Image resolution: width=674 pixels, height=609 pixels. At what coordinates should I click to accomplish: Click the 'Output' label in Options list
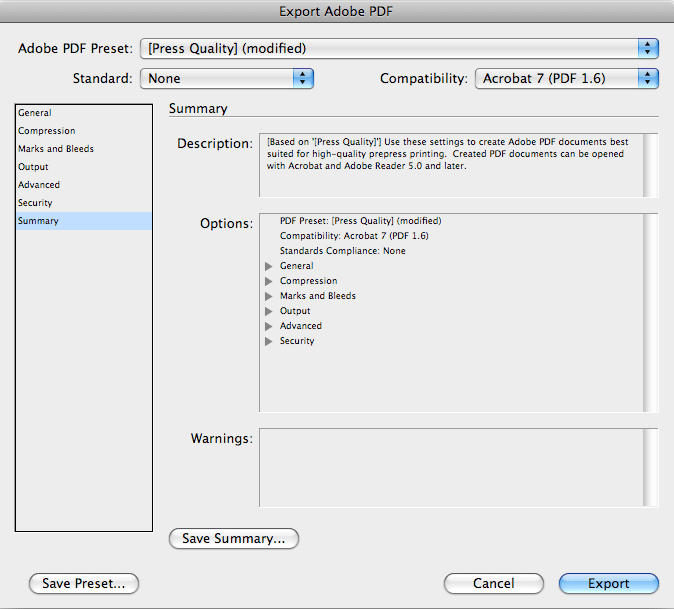click(x=295, y=311)
